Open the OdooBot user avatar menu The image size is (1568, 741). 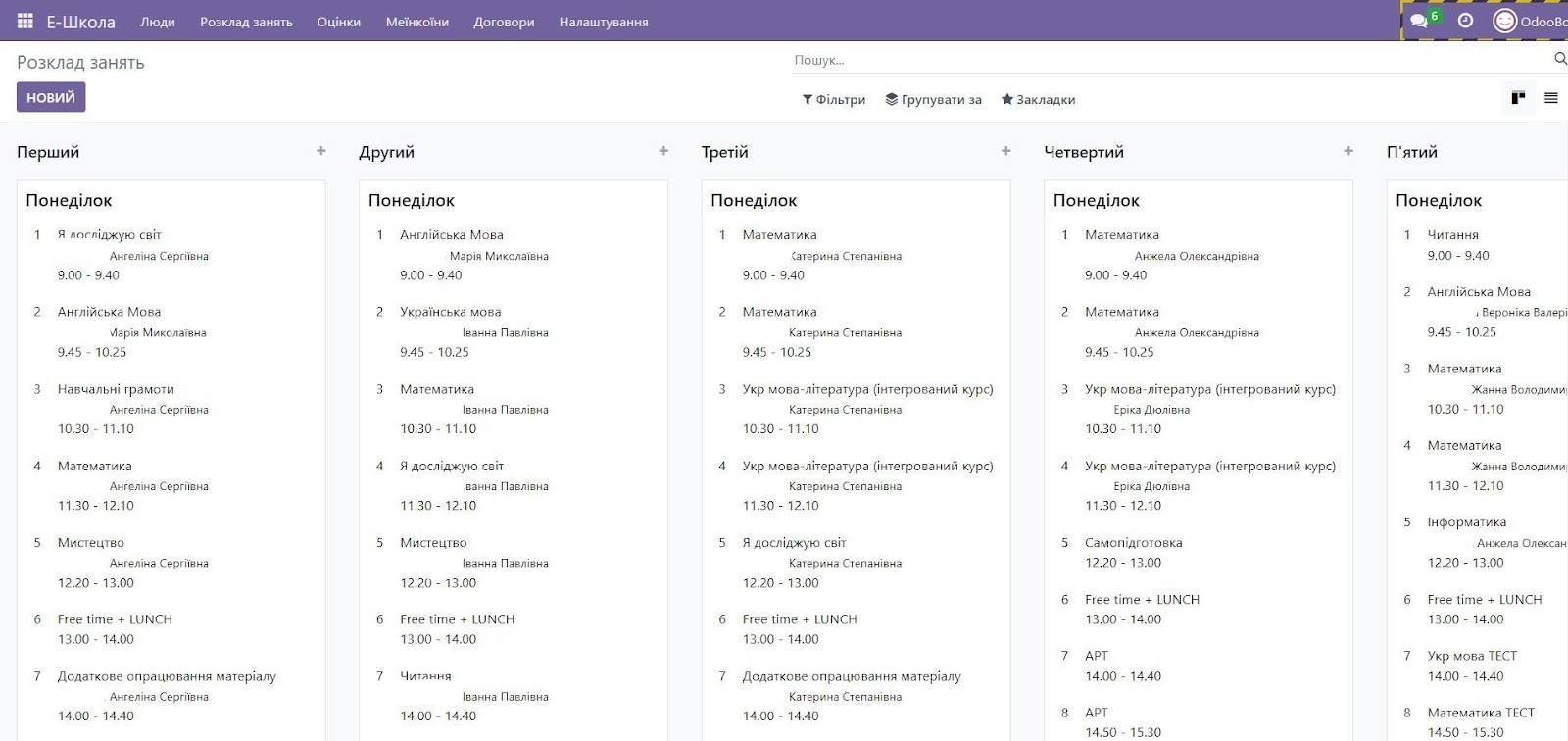(1529, 21)
